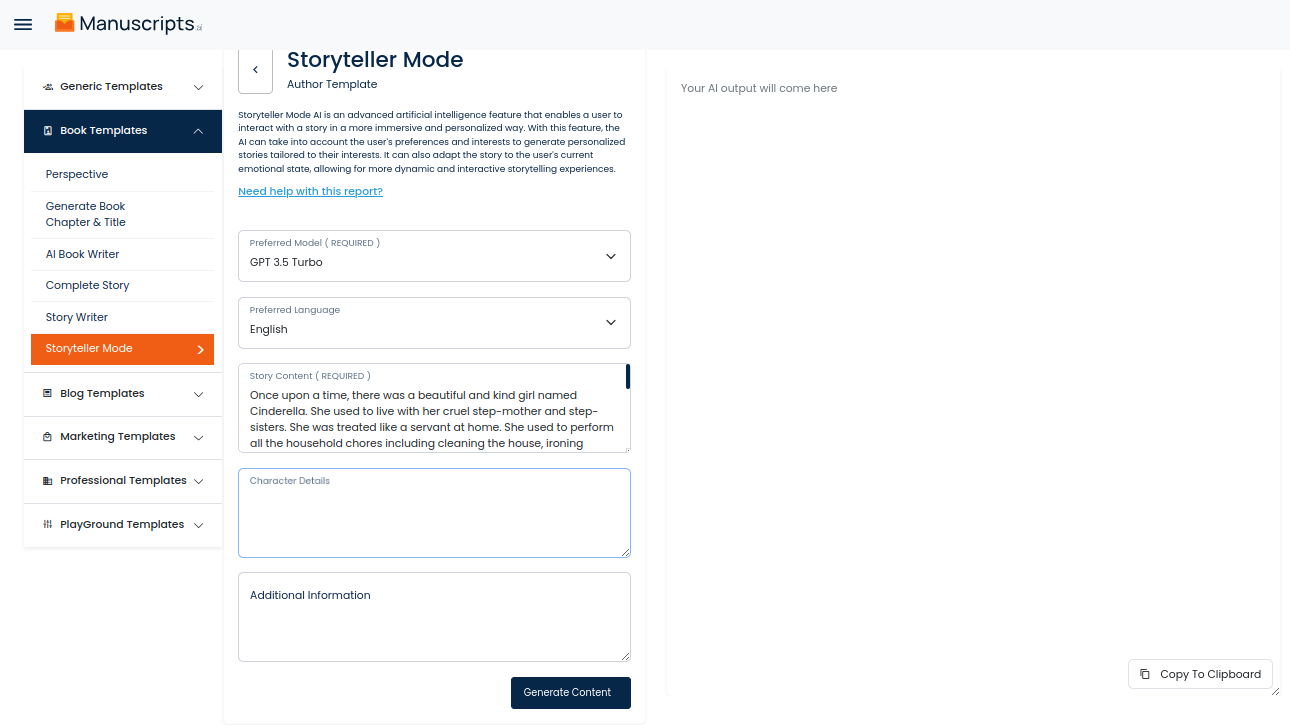Click the Blog Templates section icon

48,394
